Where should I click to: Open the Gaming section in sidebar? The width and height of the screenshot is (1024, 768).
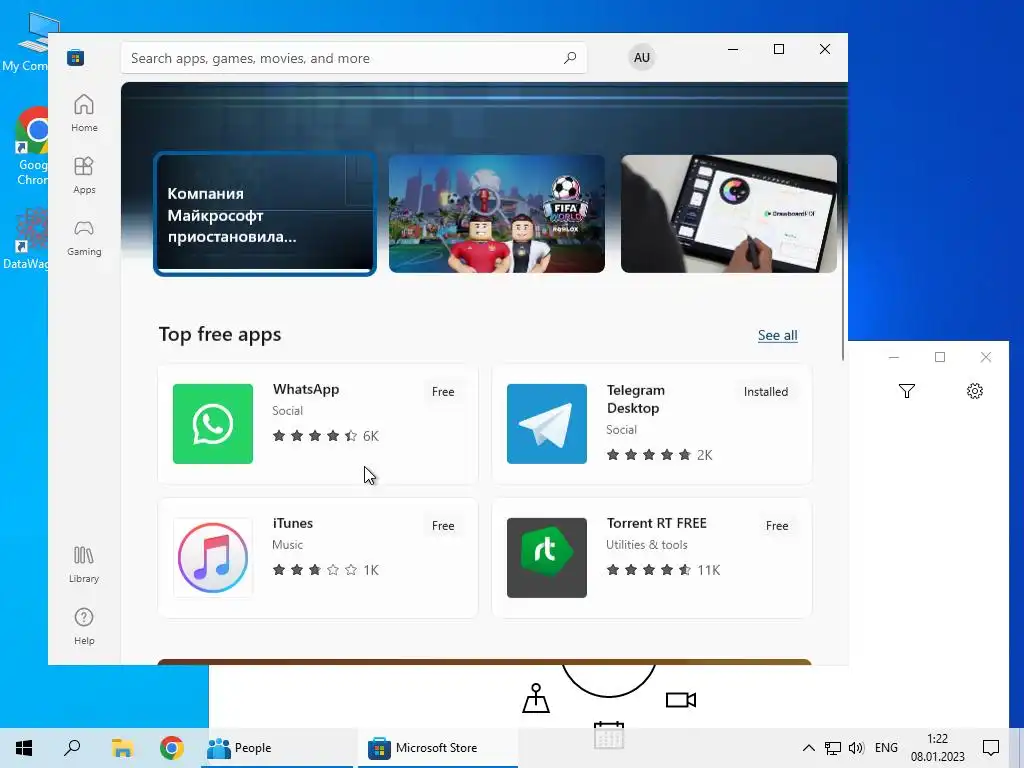(84, 237)
